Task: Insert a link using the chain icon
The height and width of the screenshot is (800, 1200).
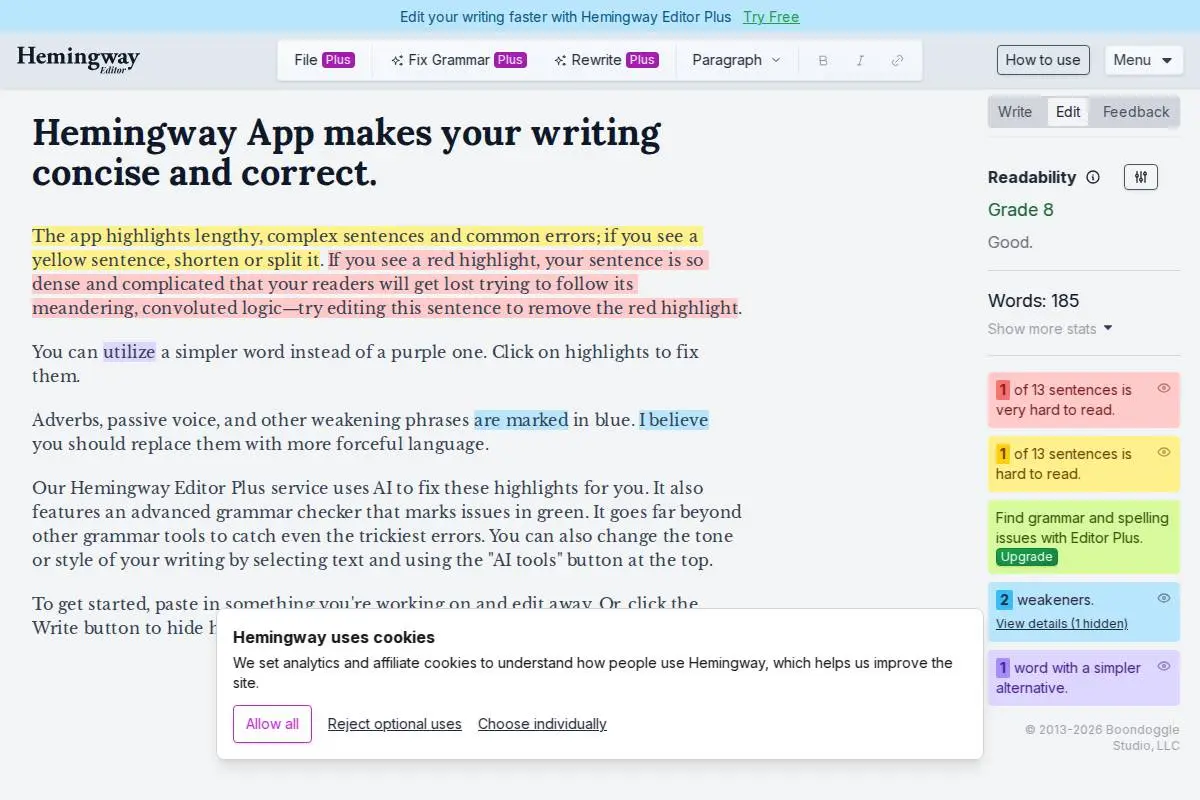Action: 897,60
